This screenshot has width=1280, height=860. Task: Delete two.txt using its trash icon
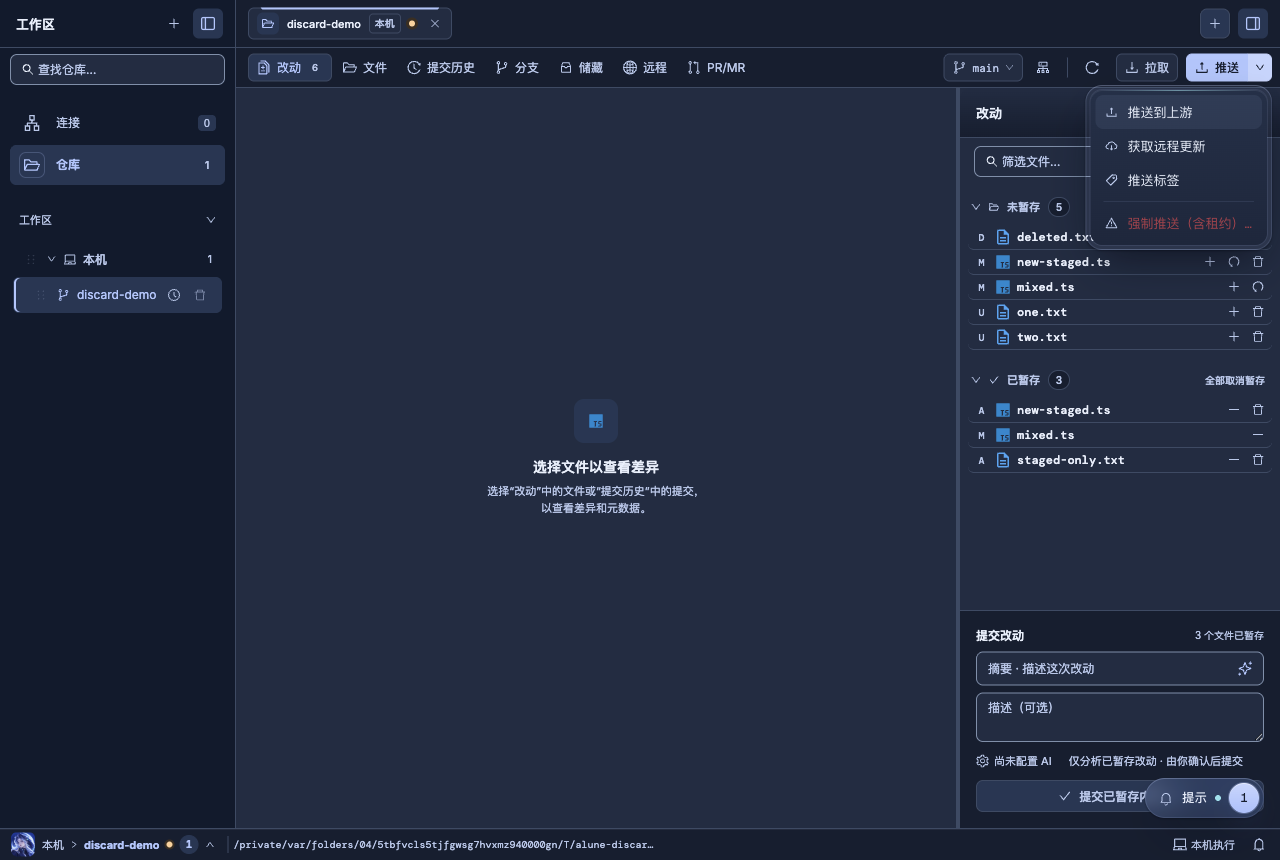[x=1258, y=337]
